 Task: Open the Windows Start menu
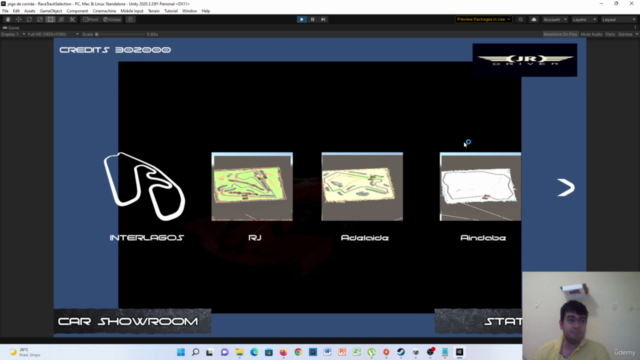click(181, 352)
